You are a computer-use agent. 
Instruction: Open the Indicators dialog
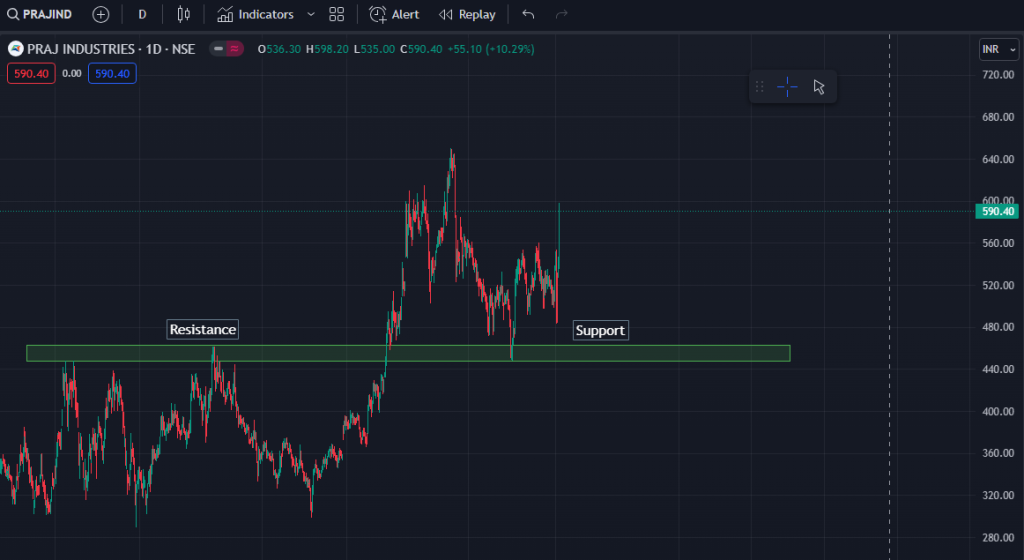click(x=255, y=14)
